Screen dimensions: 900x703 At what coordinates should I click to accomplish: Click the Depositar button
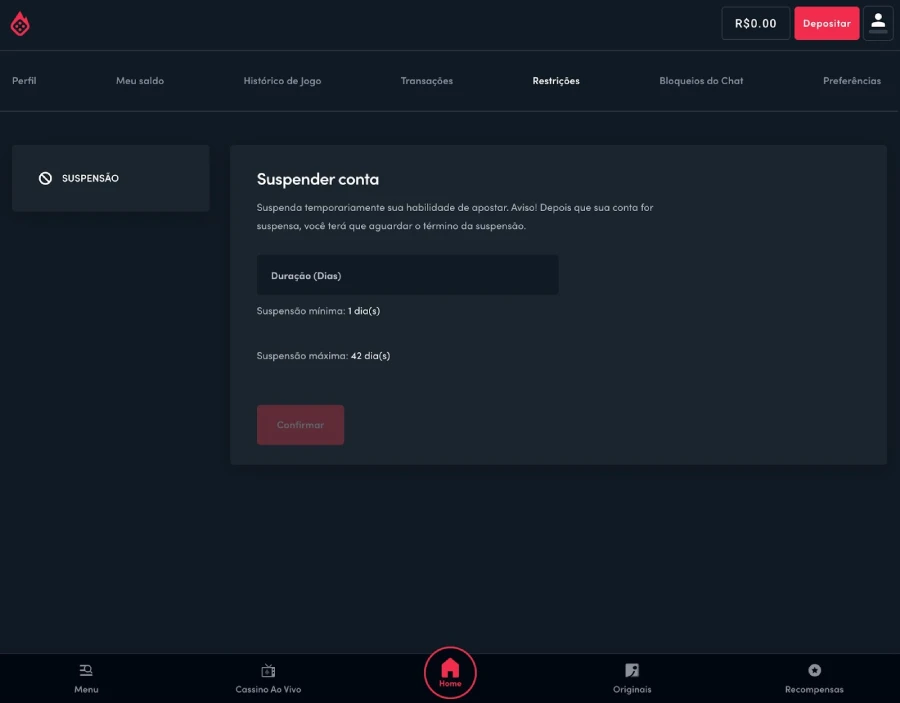point(827,23)
